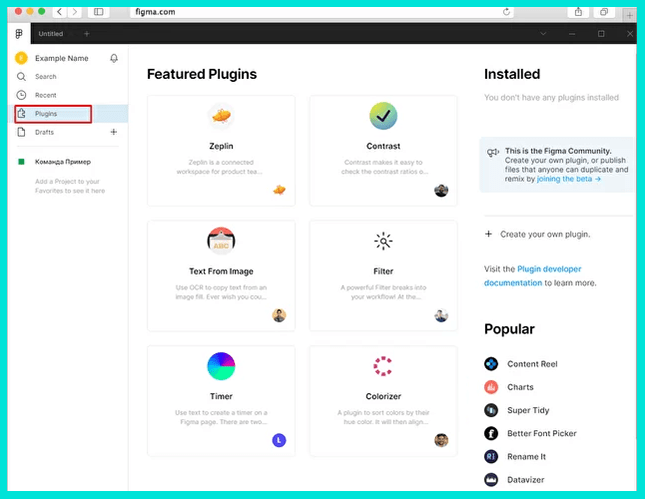Open the Colorizer dotted ring icon
This screenshot has width=645, height=499.
click(383, 366)
